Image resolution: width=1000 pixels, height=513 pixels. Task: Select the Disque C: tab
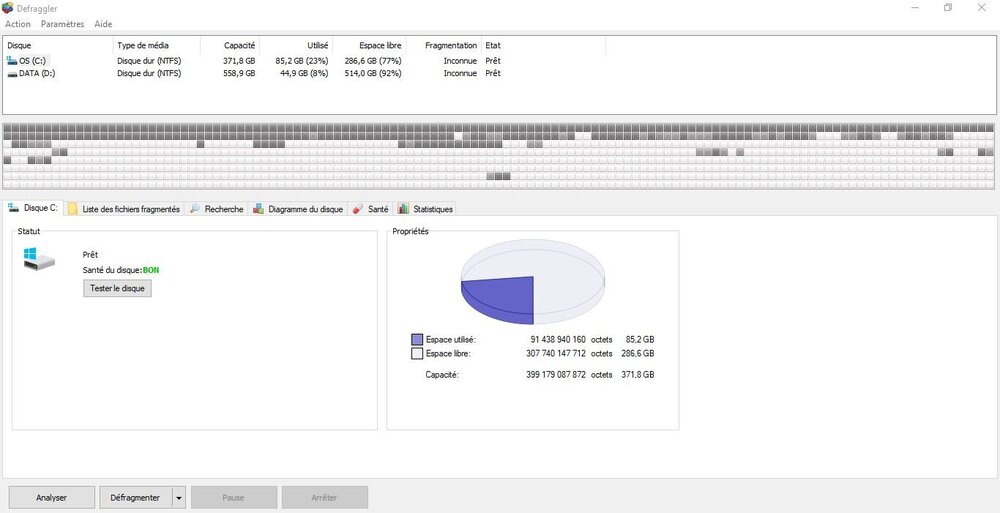pos(33,208)
